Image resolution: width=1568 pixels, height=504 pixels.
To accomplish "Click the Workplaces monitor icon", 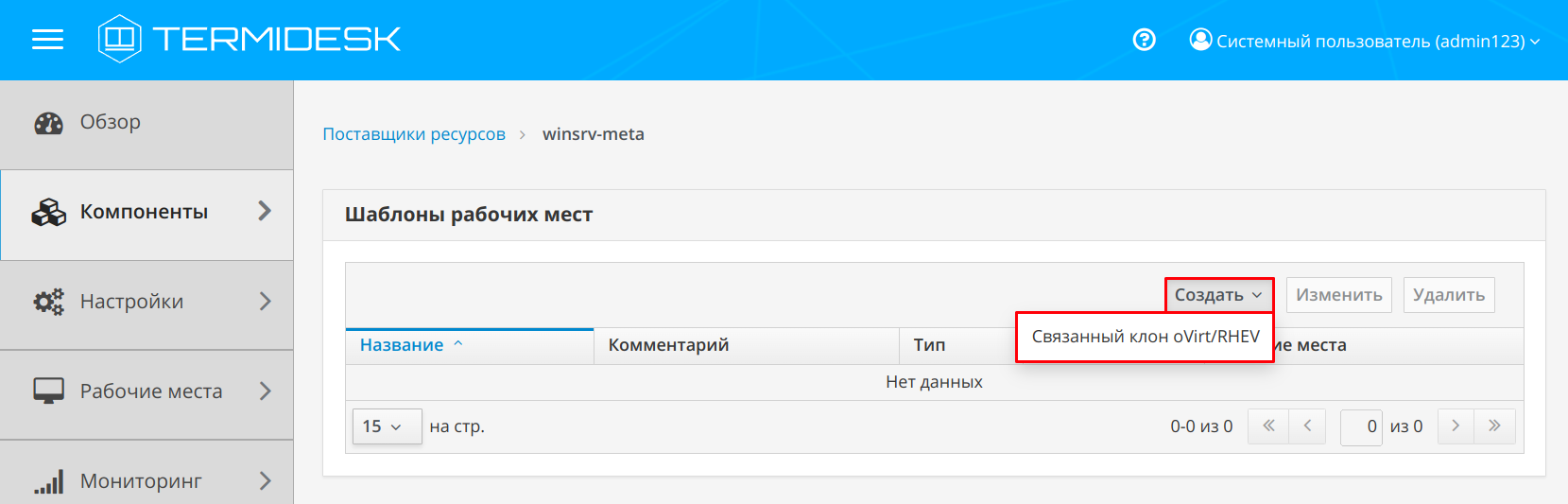I will [48, 391].
